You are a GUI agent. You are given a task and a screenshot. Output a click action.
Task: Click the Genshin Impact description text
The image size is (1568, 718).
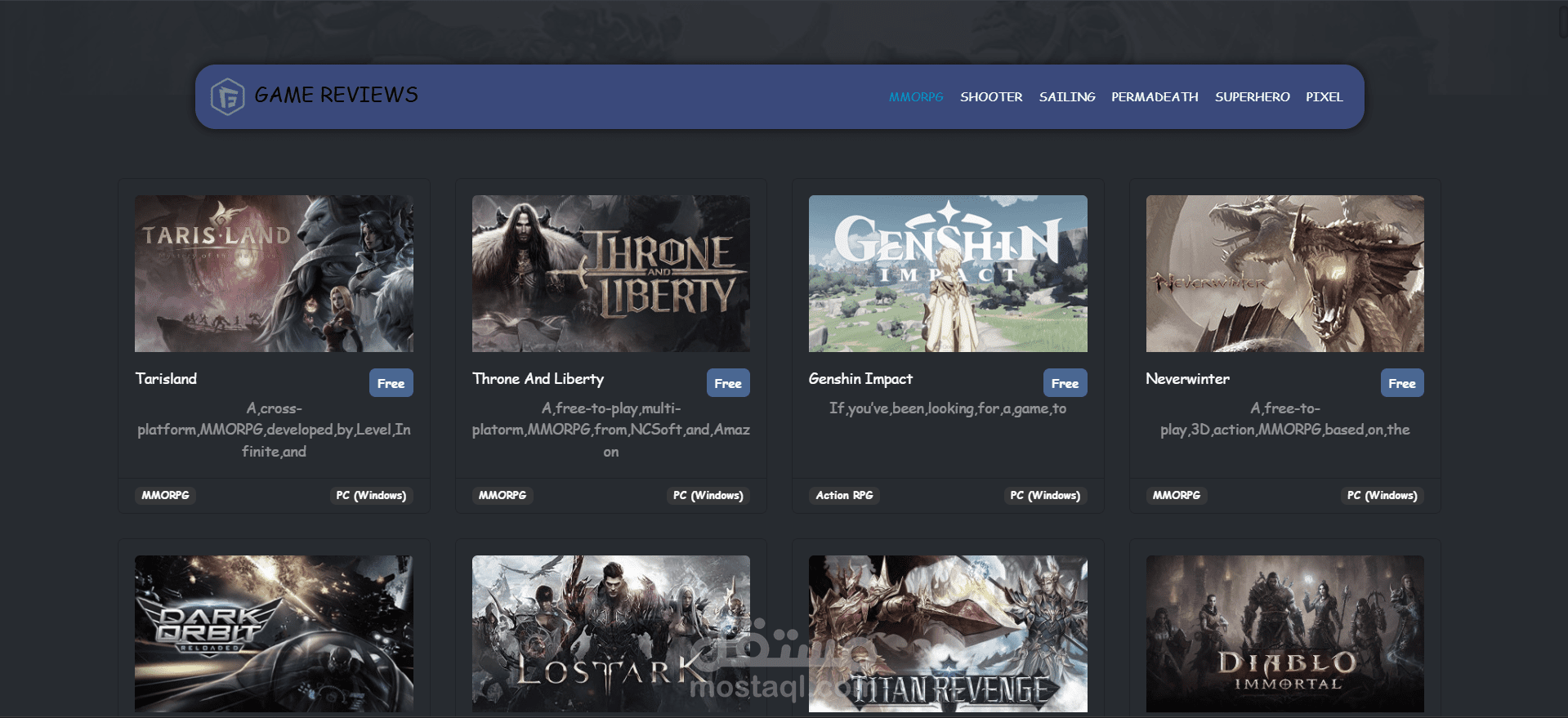click(x=948, y=408)
